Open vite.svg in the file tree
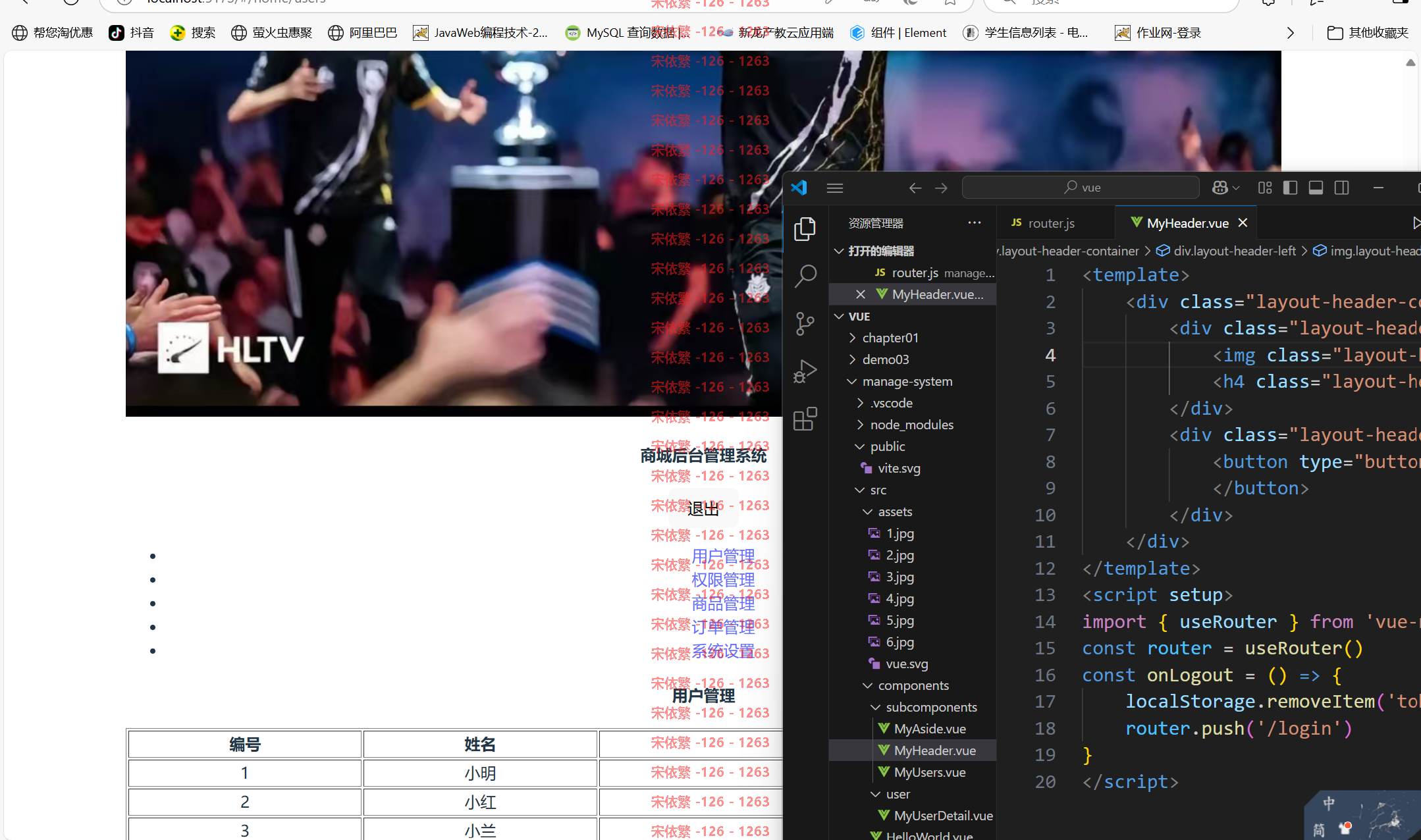The height and width of the screenshot is (840, 1421). point(898,468)
